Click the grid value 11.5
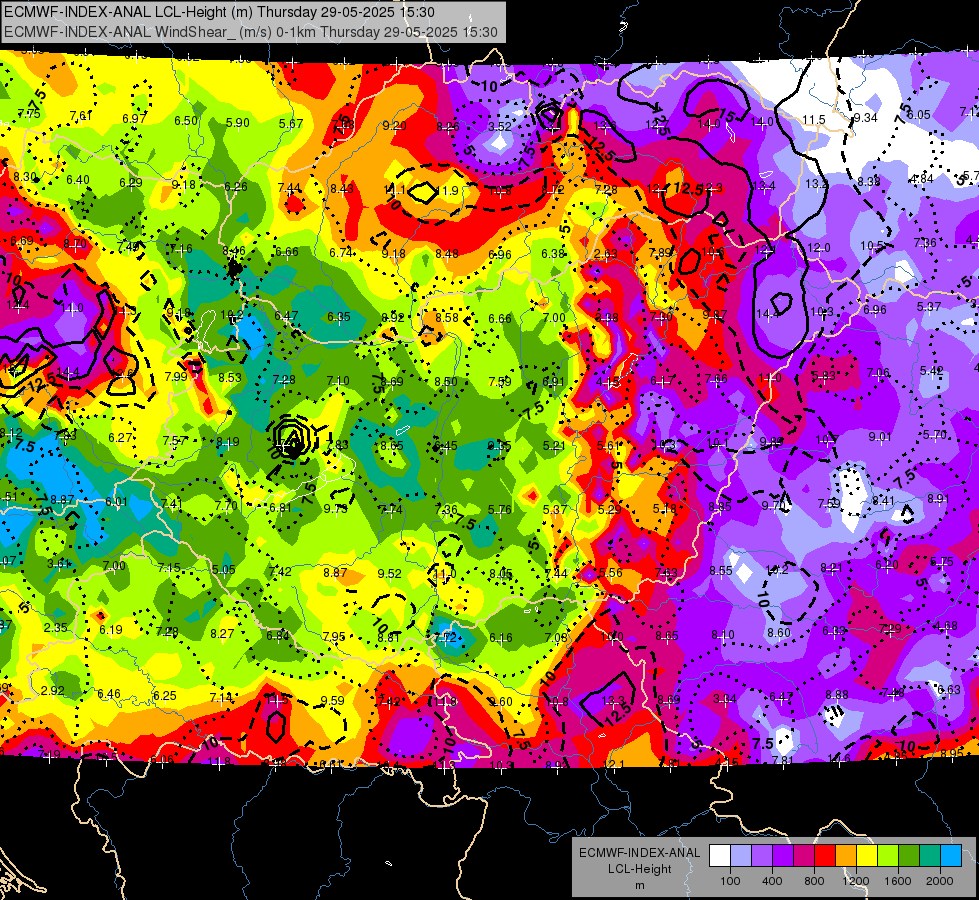Viewport: 979px width, 900px height. coord(814,119)
